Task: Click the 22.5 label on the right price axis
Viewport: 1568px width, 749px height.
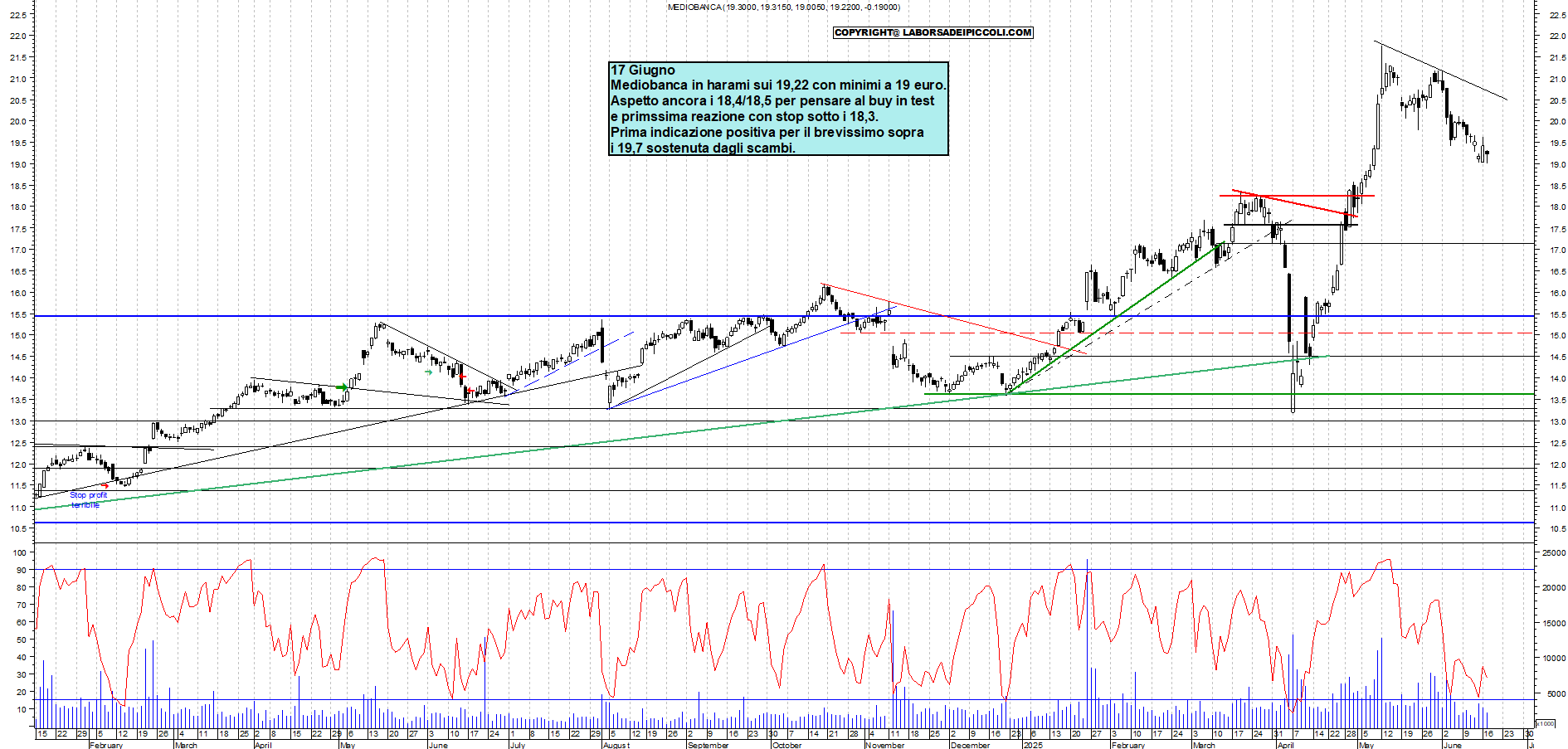Action: pyautogui.click(x=1556, y=14)
